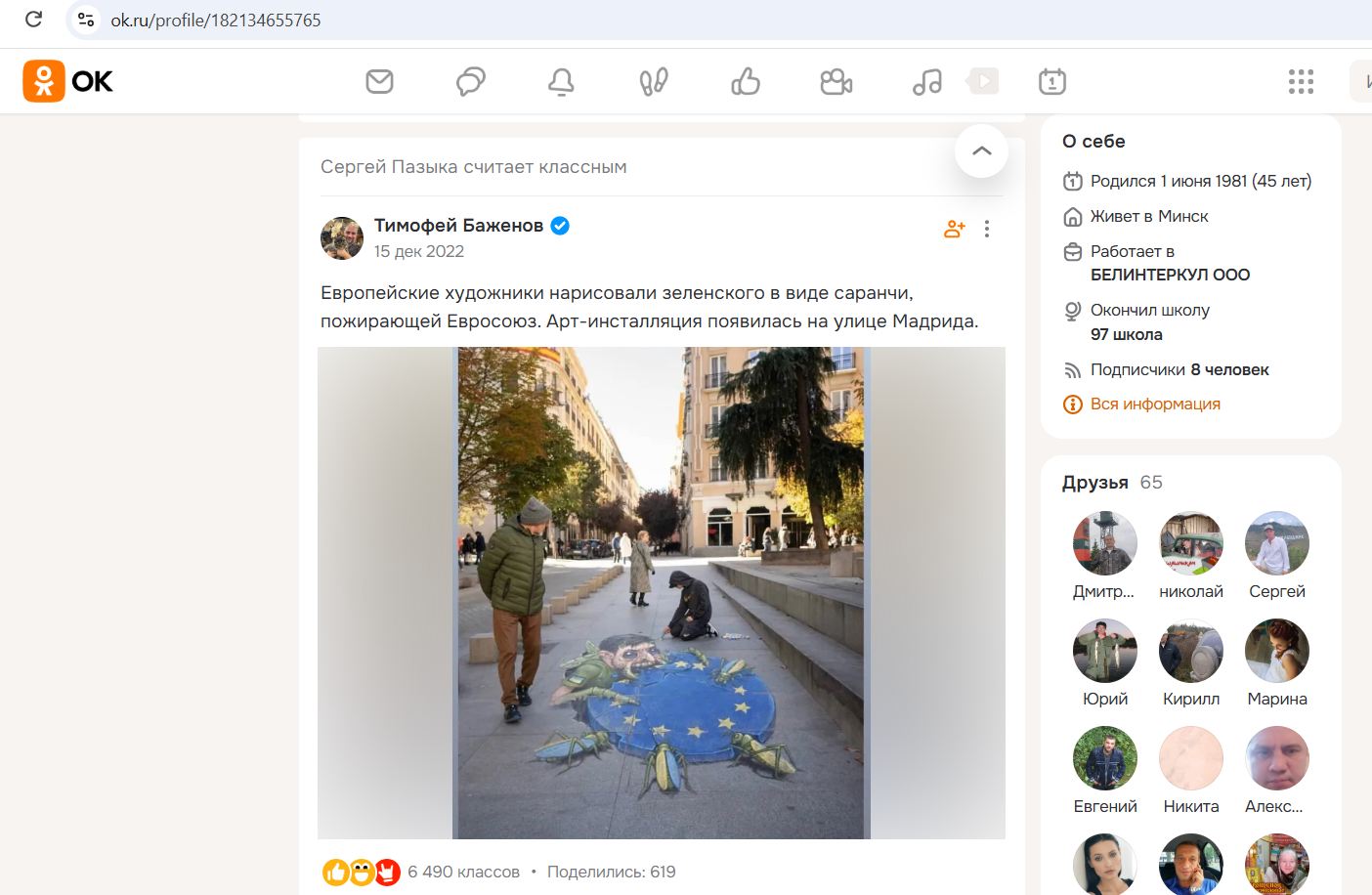Open the Друзья 65 friends list
The height and width of the screenshot is (895, 1372).
pyautogui.click(x=1112, y=483)
